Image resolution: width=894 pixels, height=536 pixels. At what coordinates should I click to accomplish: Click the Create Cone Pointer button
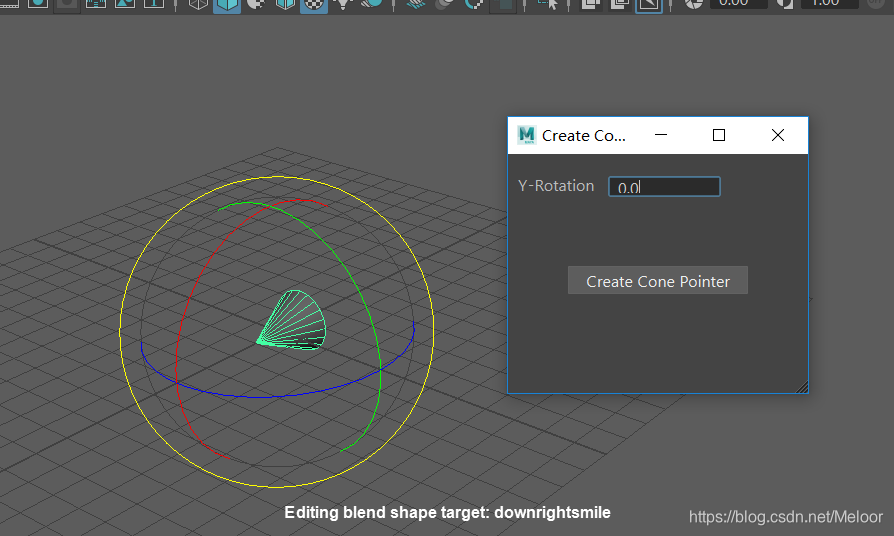tap(657, 281)
